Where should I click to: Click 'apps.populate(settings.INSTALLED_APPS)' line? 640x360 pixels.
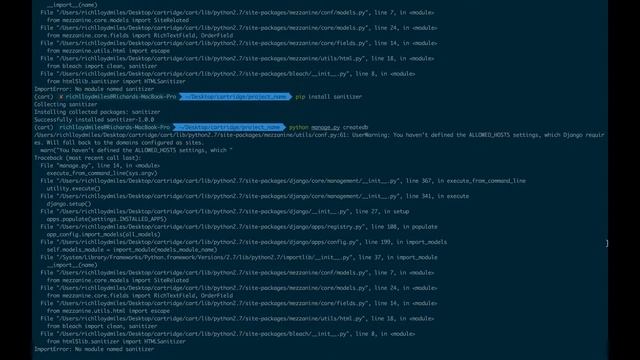pyautogui.click(x=107, y=219)
